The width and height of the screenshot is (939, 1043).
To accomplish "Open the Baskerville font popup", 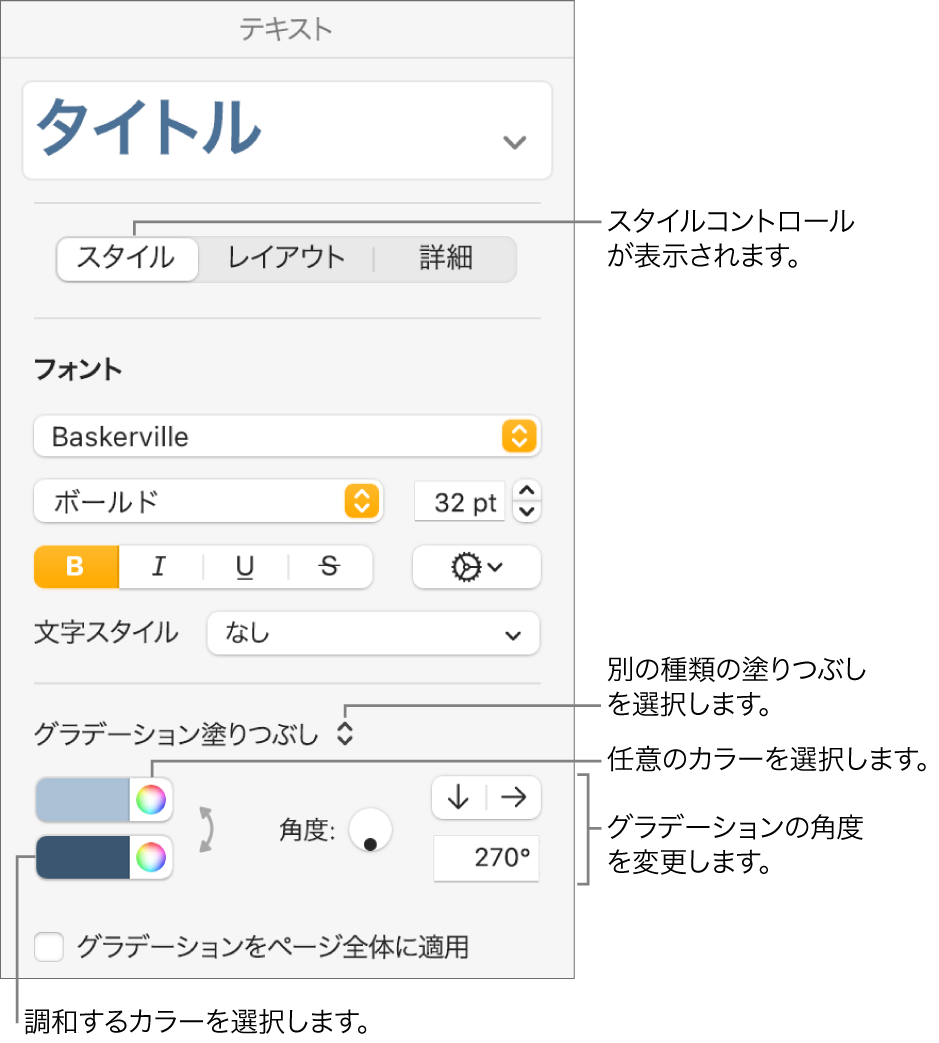I will (287, 436).
